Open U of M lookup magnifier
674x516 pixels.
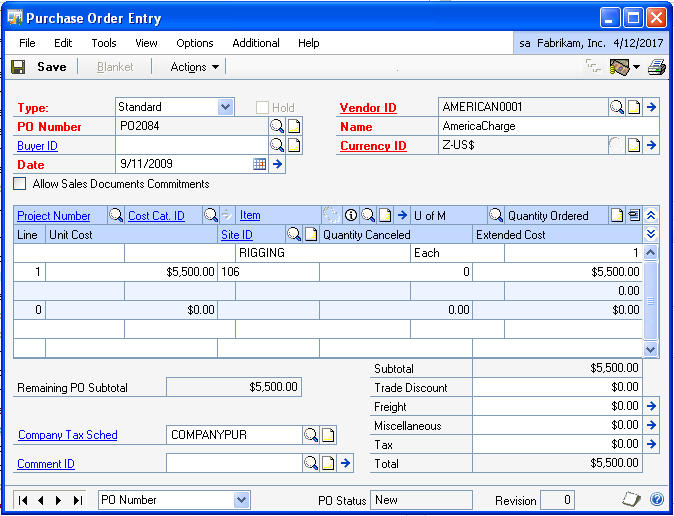coord(496,215)
